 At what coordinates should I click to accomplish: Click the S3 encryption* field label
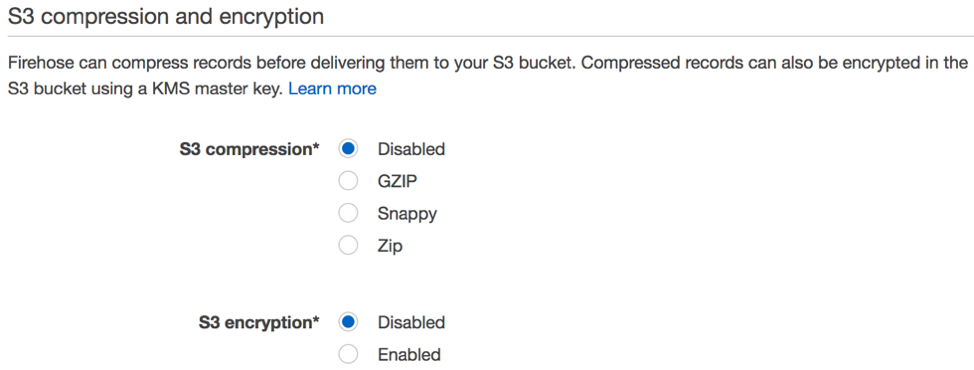[x=259, y=323]
